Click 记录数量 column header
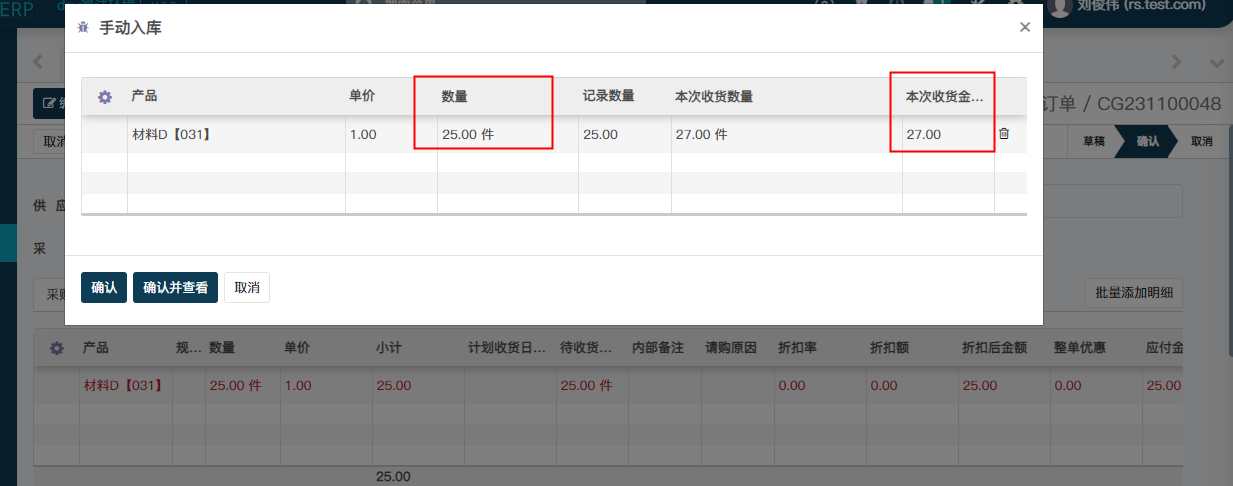Screen dimensions: 1233x486 pyautogui.click(x=608, y=96)
